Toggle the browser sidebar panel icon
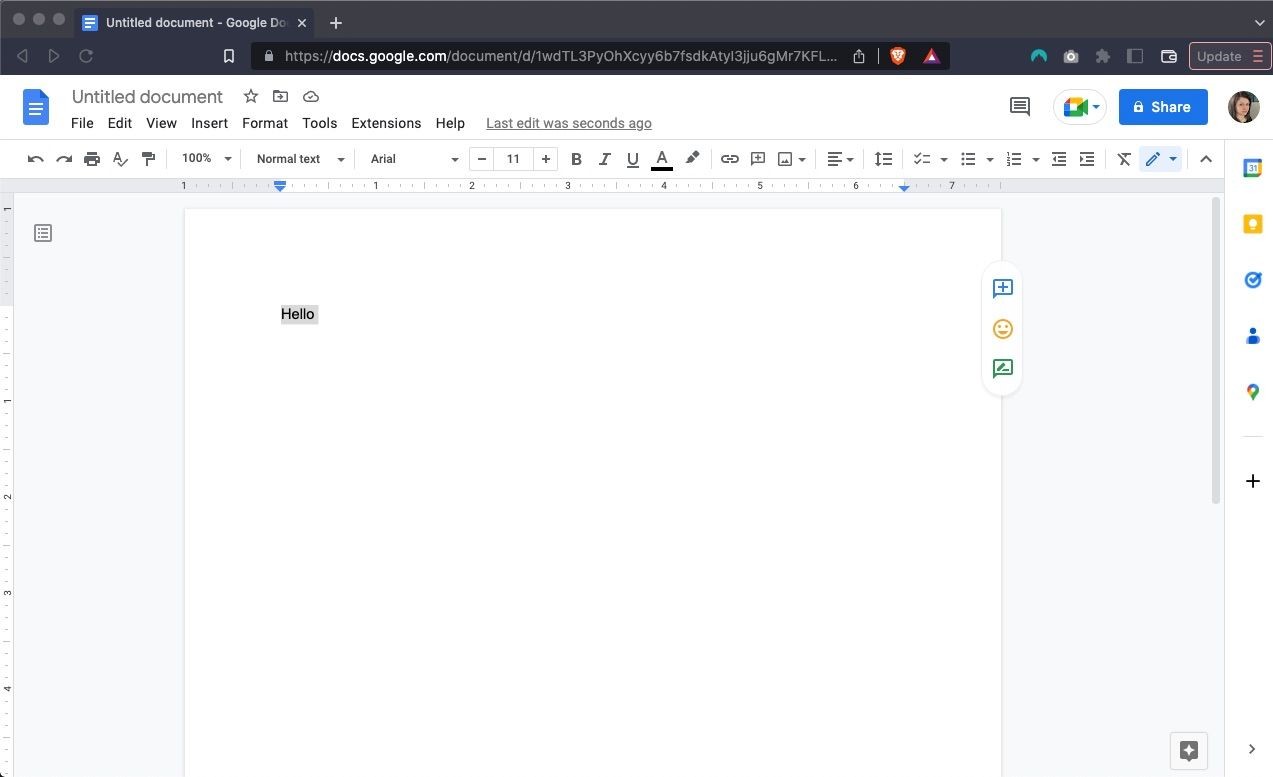The width and height of the screenshot is (1273, 777). [1135, 56]
